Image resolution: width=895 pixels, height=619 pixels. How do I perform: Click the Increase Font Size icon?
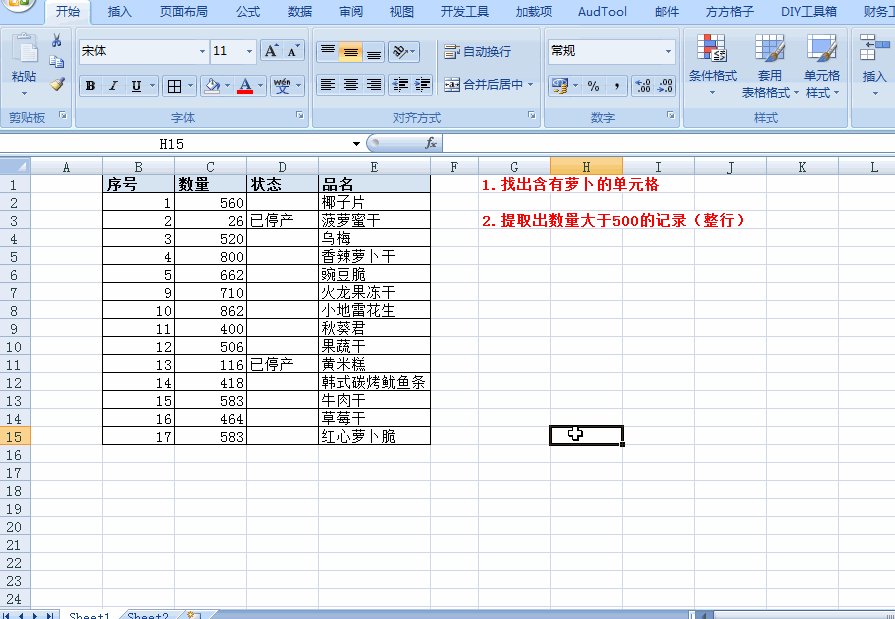[271, 51]
